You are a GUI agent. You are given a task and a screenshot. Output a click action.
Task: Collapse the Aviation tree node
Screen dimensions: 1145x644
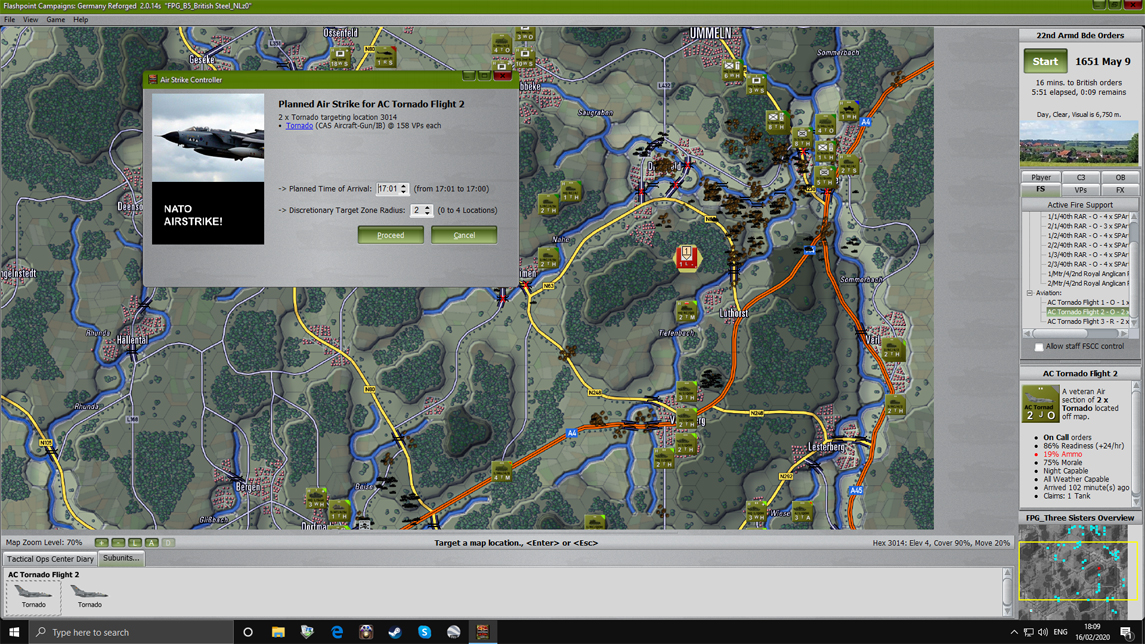coord(1030,293)
